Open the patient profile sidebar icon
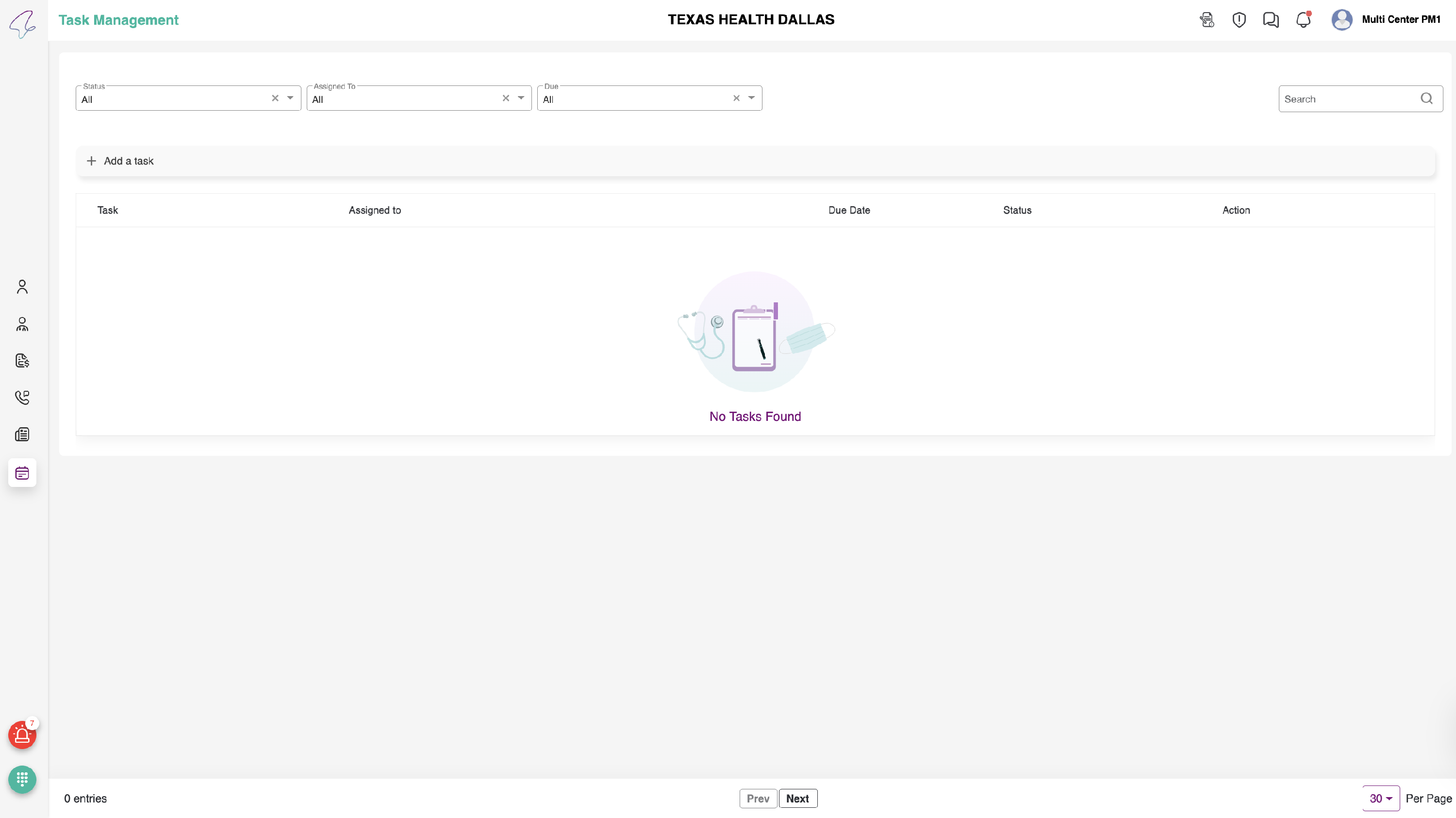 (22, 287)
